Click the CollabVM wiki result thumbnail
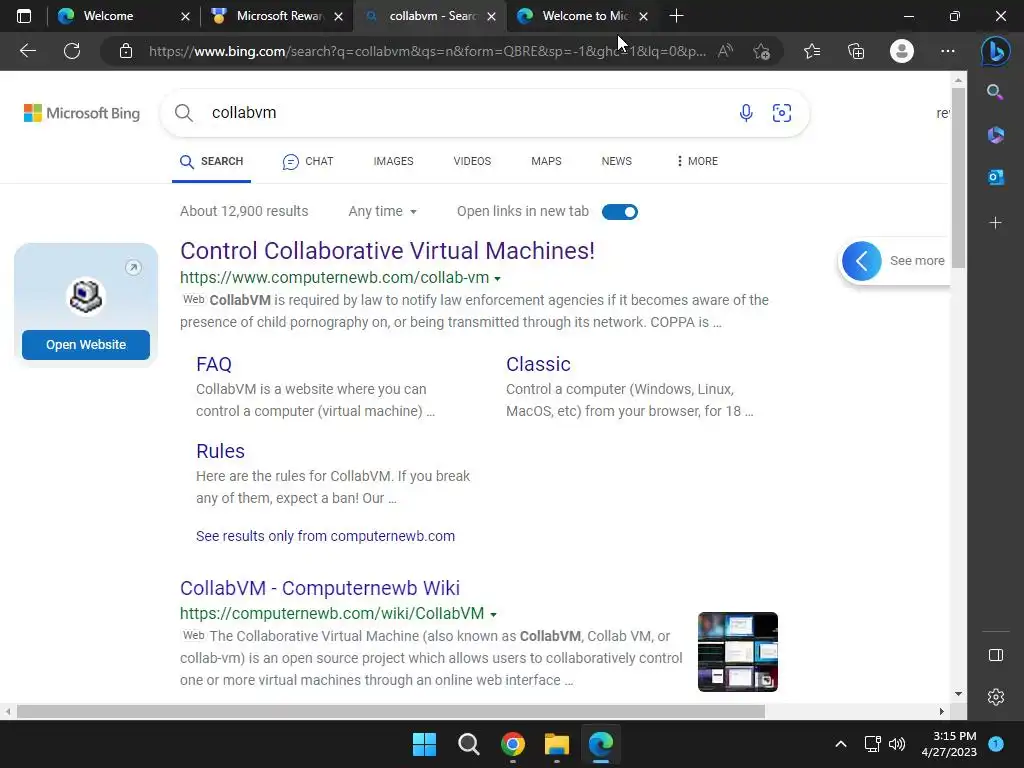The width and height of the screenshot is (1024, 768). pos(737,652)
